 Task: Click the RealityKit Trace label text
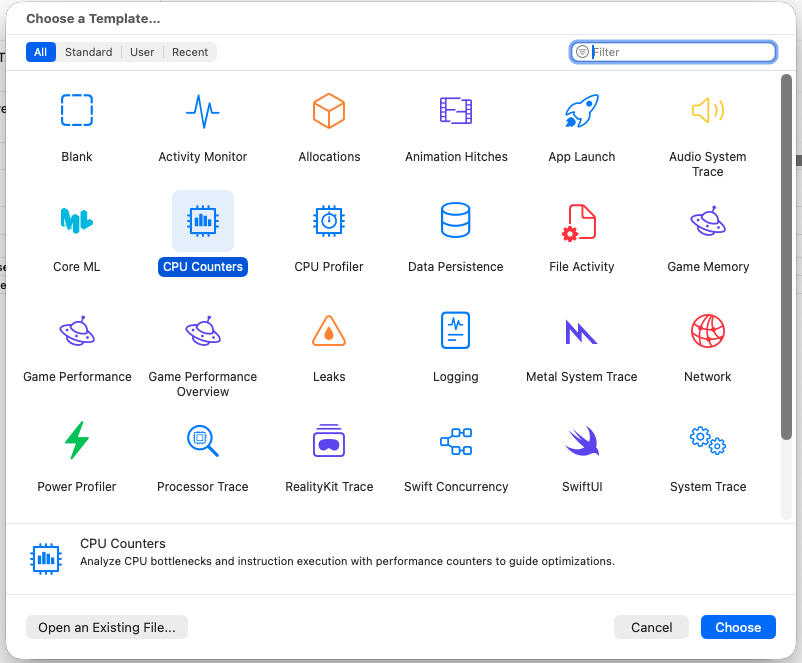click(329, 487)
